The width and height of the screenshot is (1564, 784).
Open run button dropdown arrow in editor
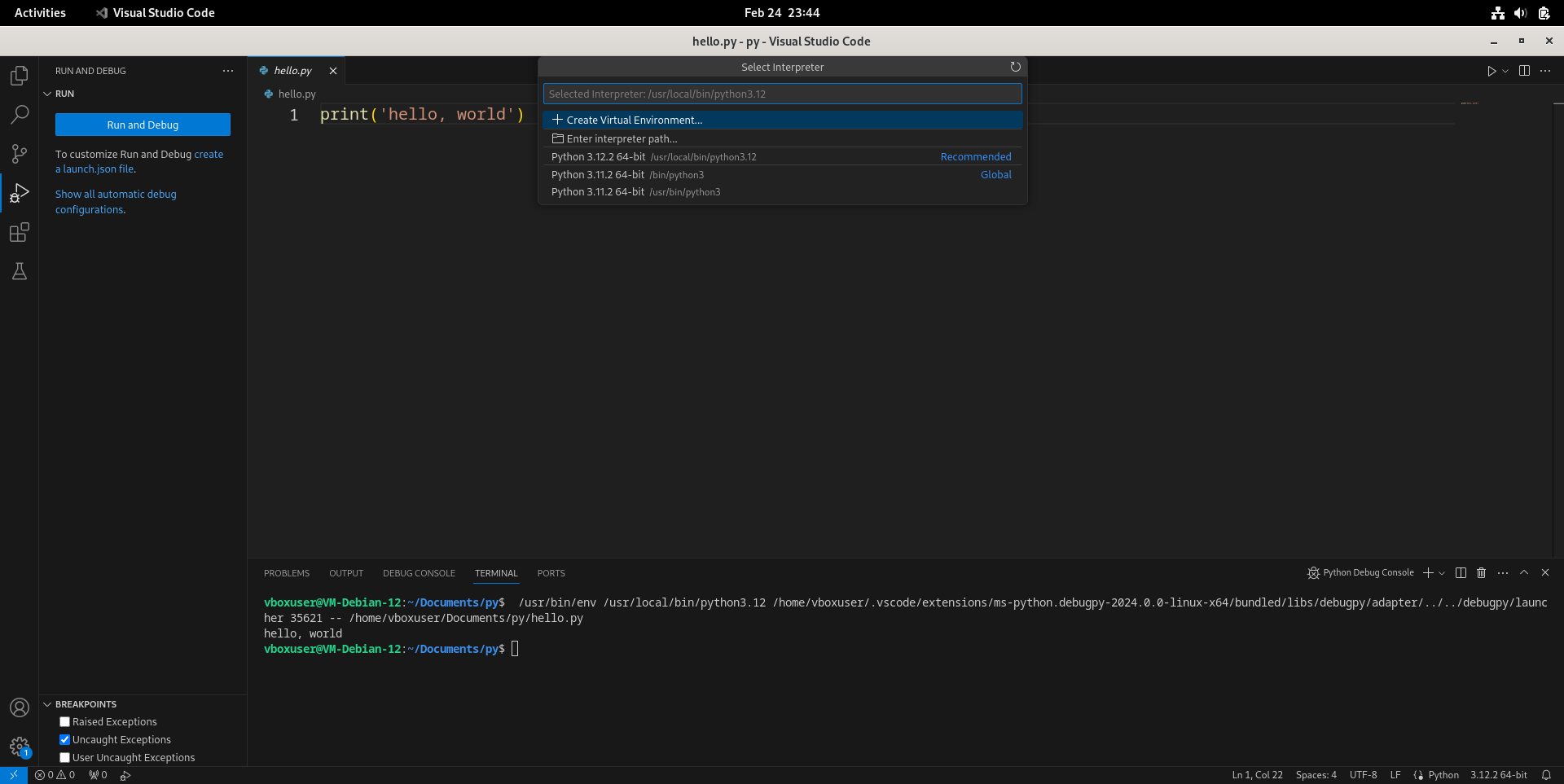1505,71
